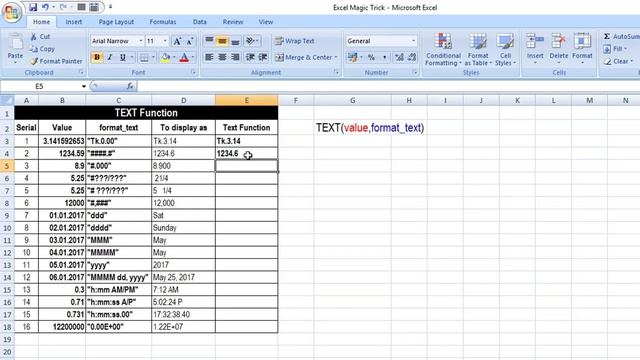Toggle bold formatting

coord(97,58)
